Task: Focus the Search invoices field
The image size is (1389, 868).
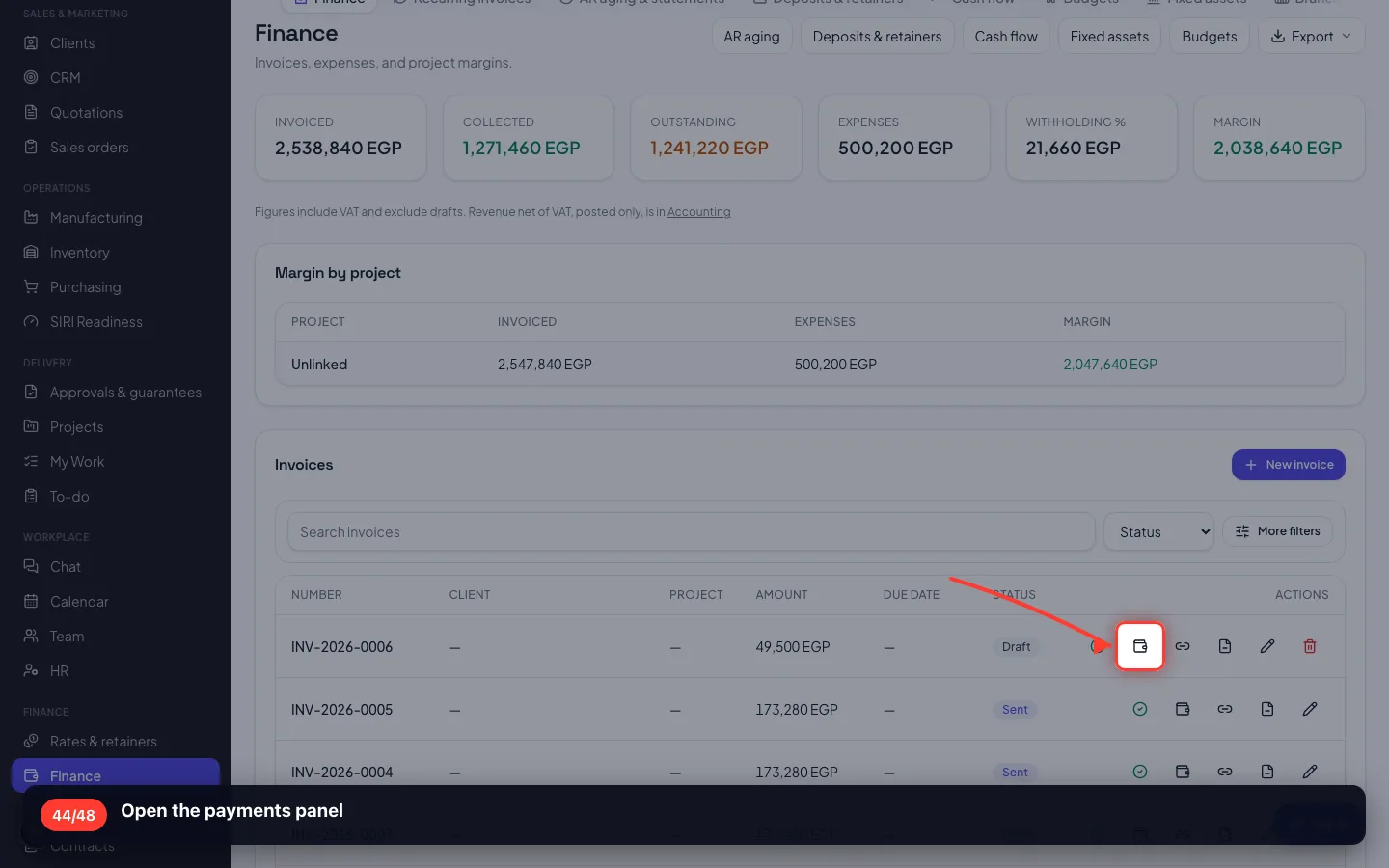Action: click(691, 532)
